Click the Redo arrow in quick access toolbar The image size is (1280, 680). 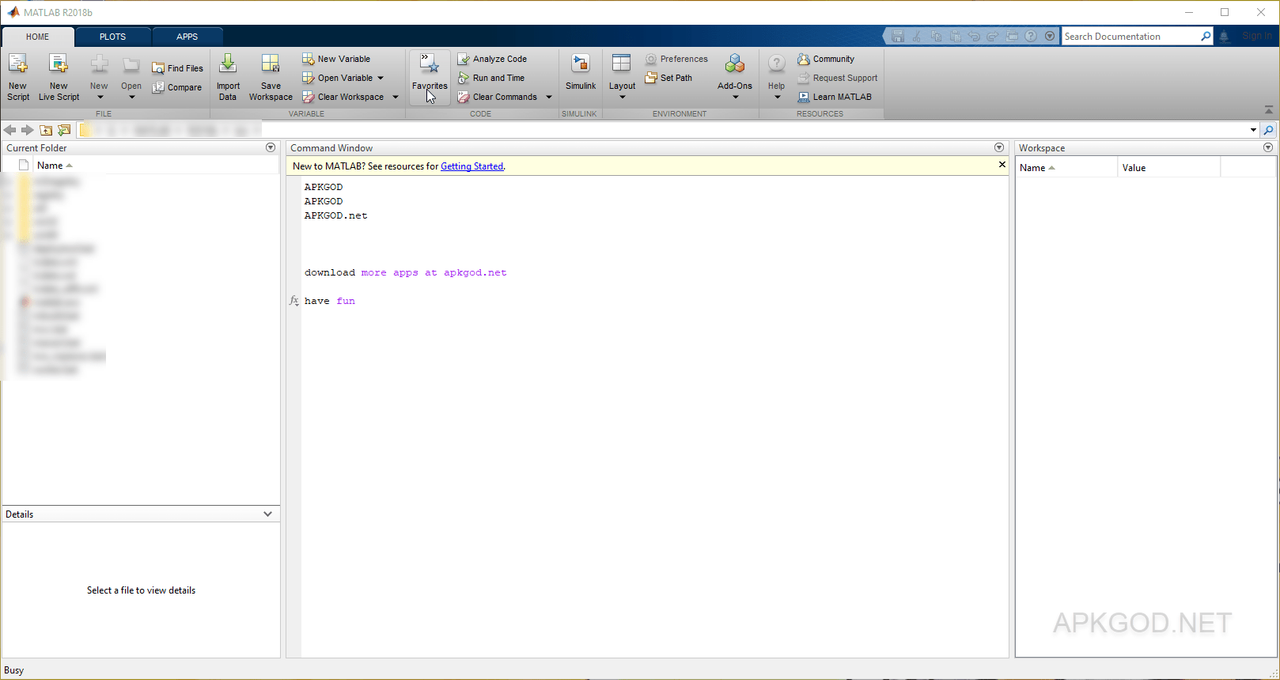tap(993, 36)
